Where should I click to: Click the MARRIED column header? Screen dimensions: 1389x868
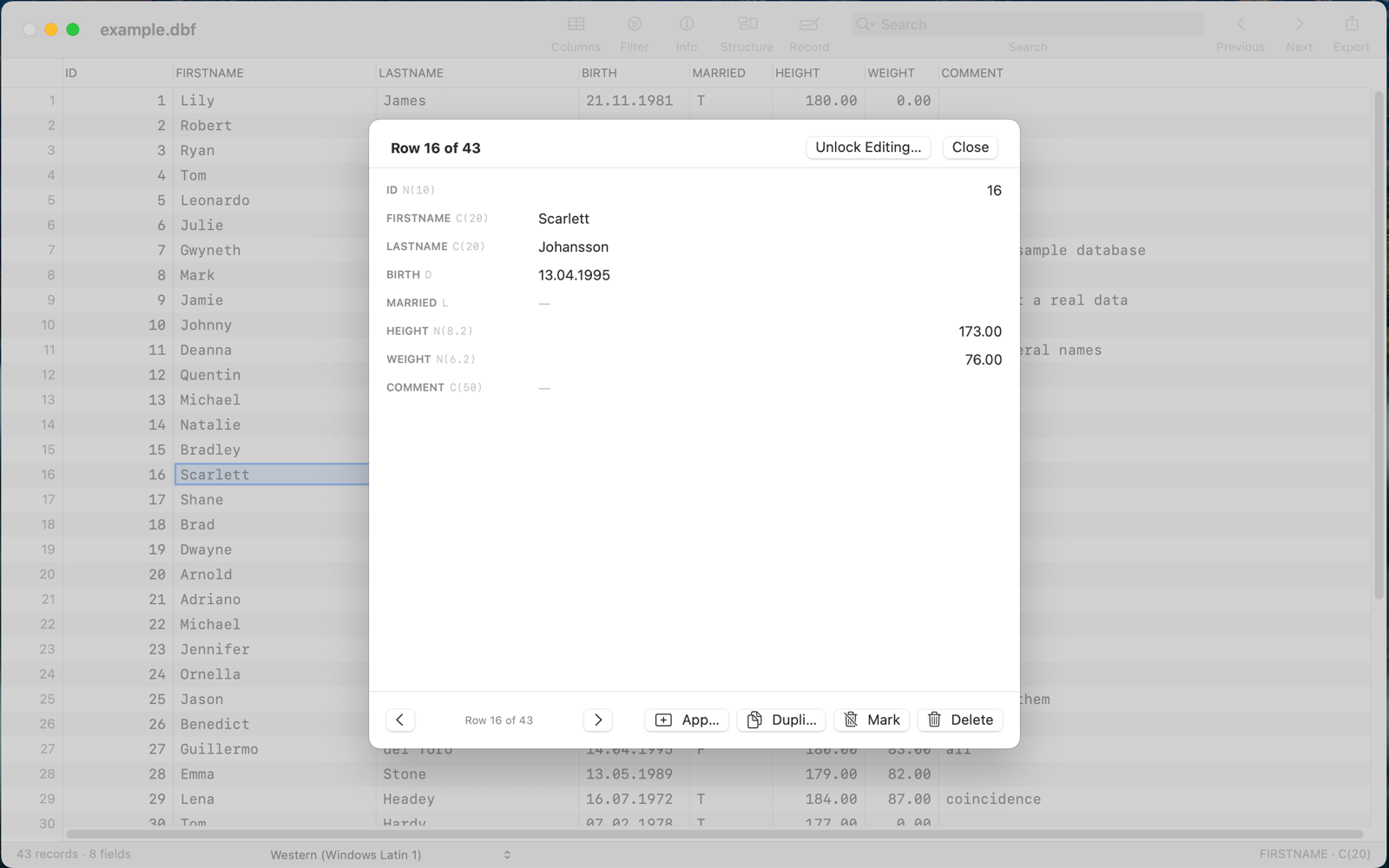pyautogui.click(x=730, y=73)
